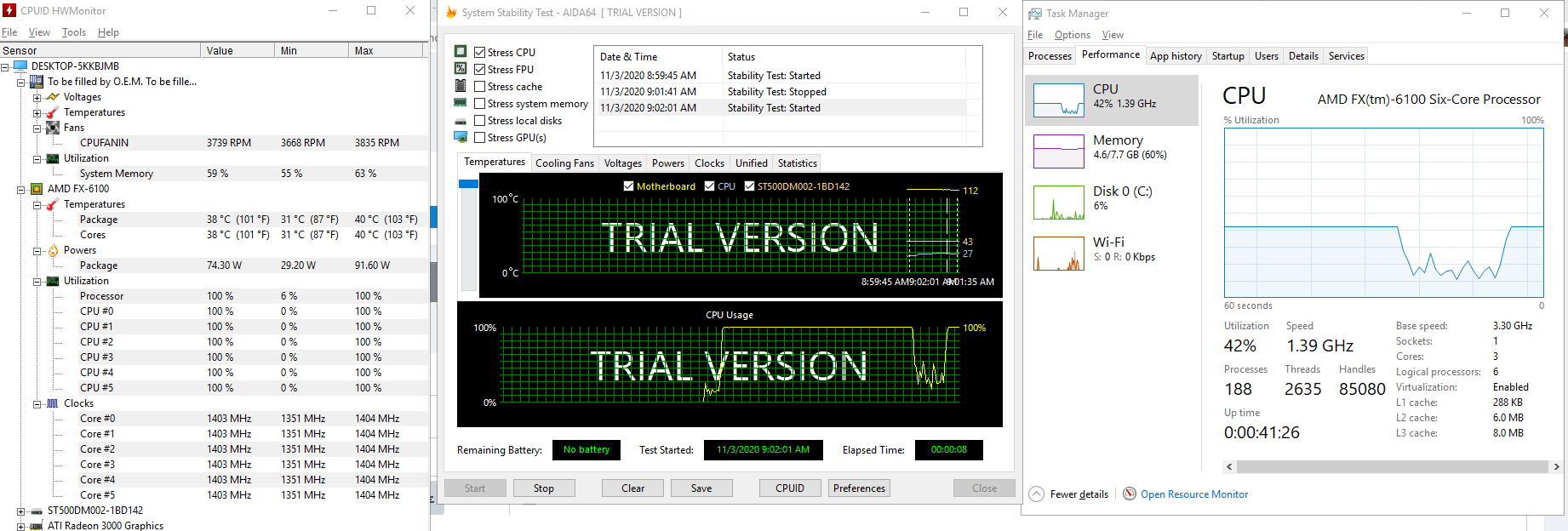Expand the Voltages node in HWMonitor
Viewport: 1568px width, 531px height.
[x=37, y=97]
